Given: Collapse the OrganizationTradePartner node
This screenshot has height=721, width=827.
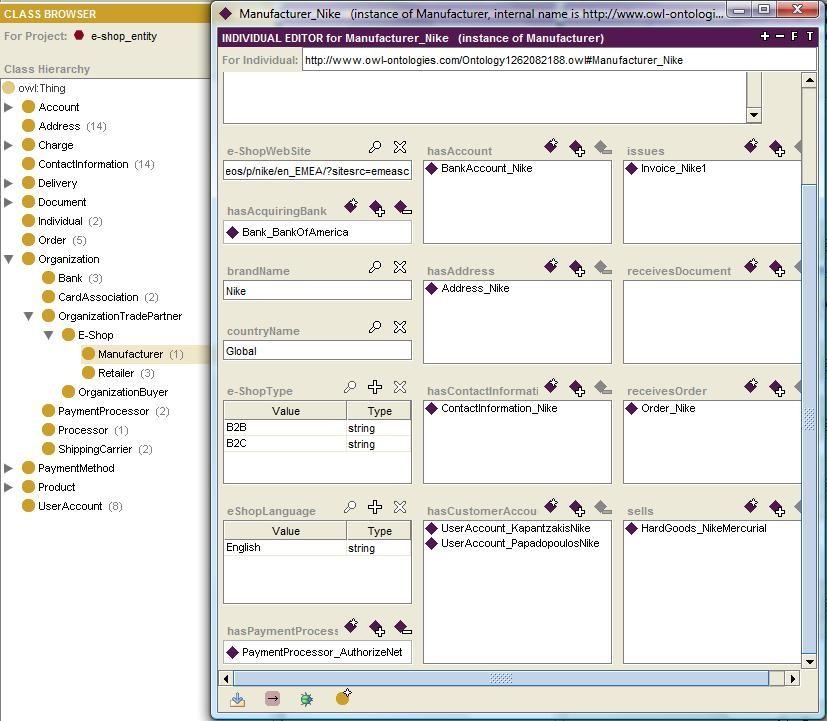Looking at the screenshot, I should tap(28, 316).
